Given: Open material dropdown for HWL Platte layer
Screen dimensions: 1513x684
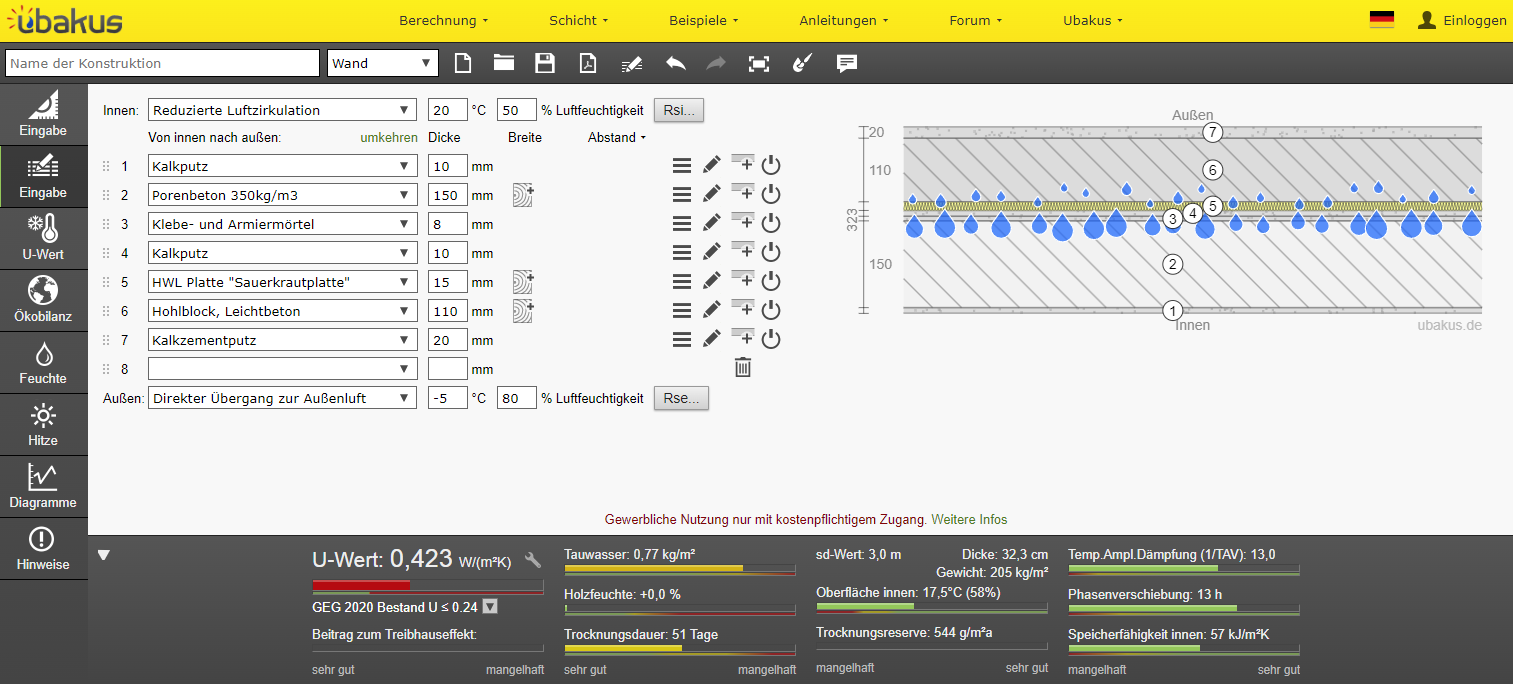Looking at the screenshot, I should 282,282.
